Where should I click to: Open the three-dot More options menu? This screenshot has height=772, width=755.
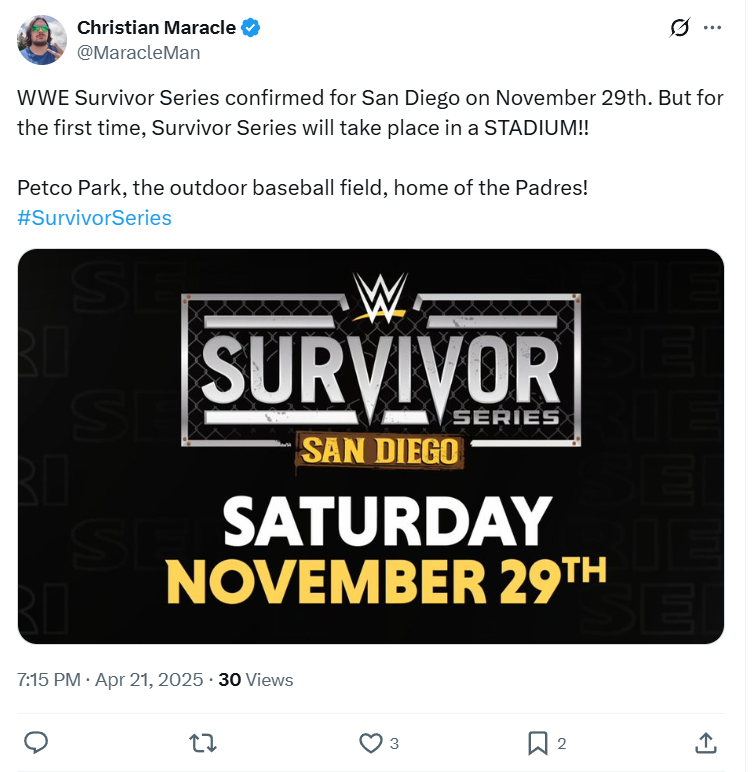pos(712,28)
